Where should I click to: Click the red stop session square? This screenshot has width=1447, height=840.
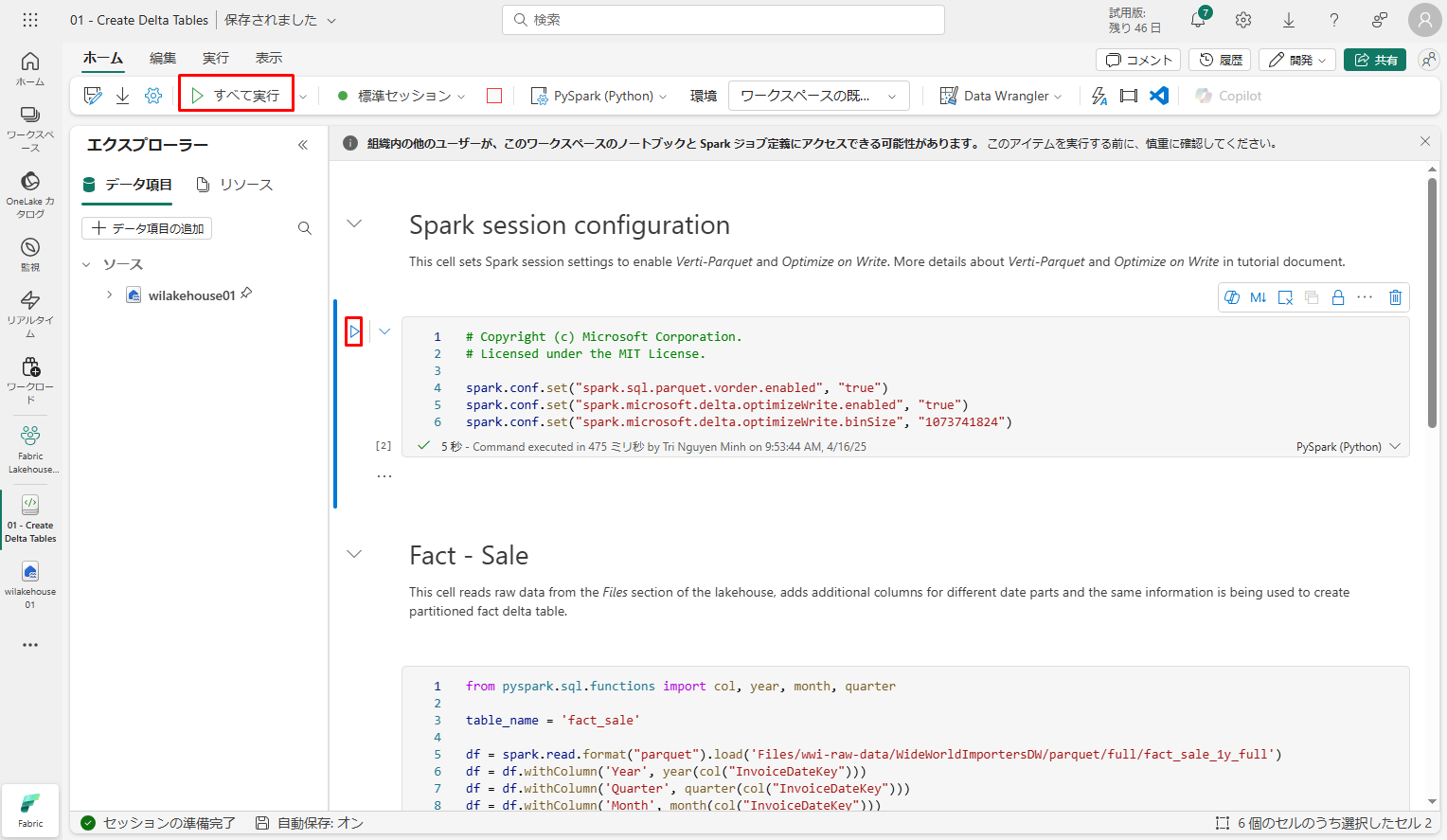tap(494, 96)
